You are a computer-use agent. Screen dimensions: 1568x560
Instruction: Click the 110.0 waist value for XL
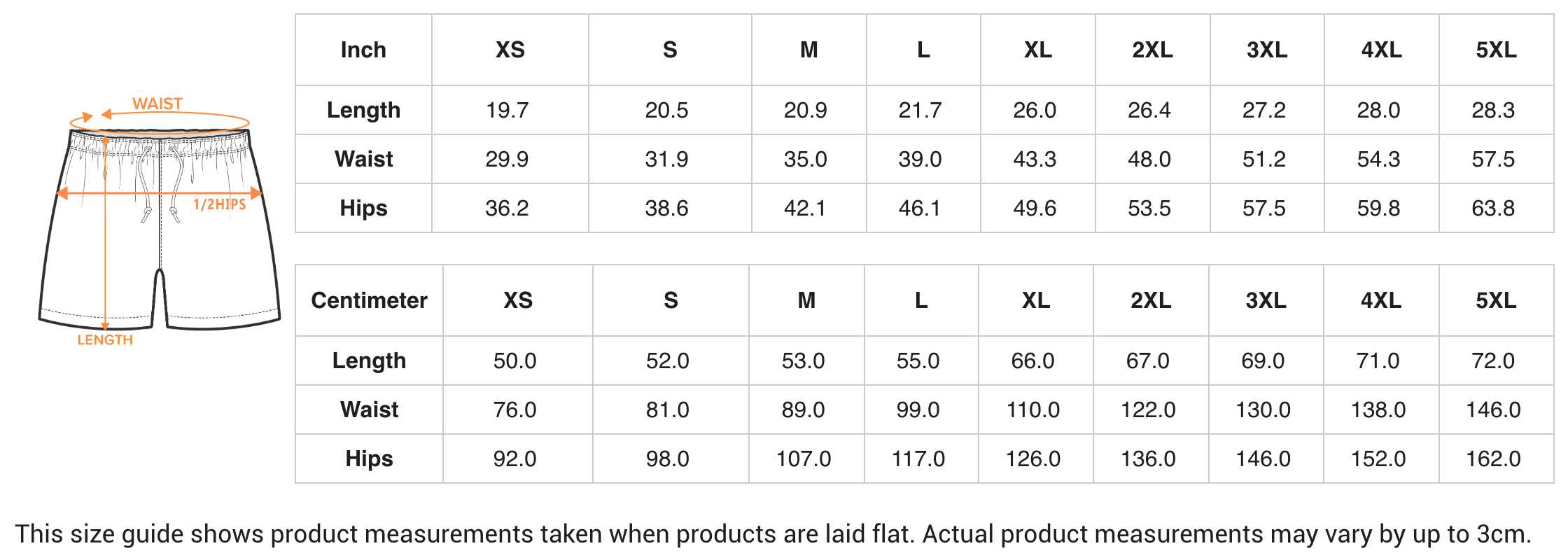tap(1033, 409)
